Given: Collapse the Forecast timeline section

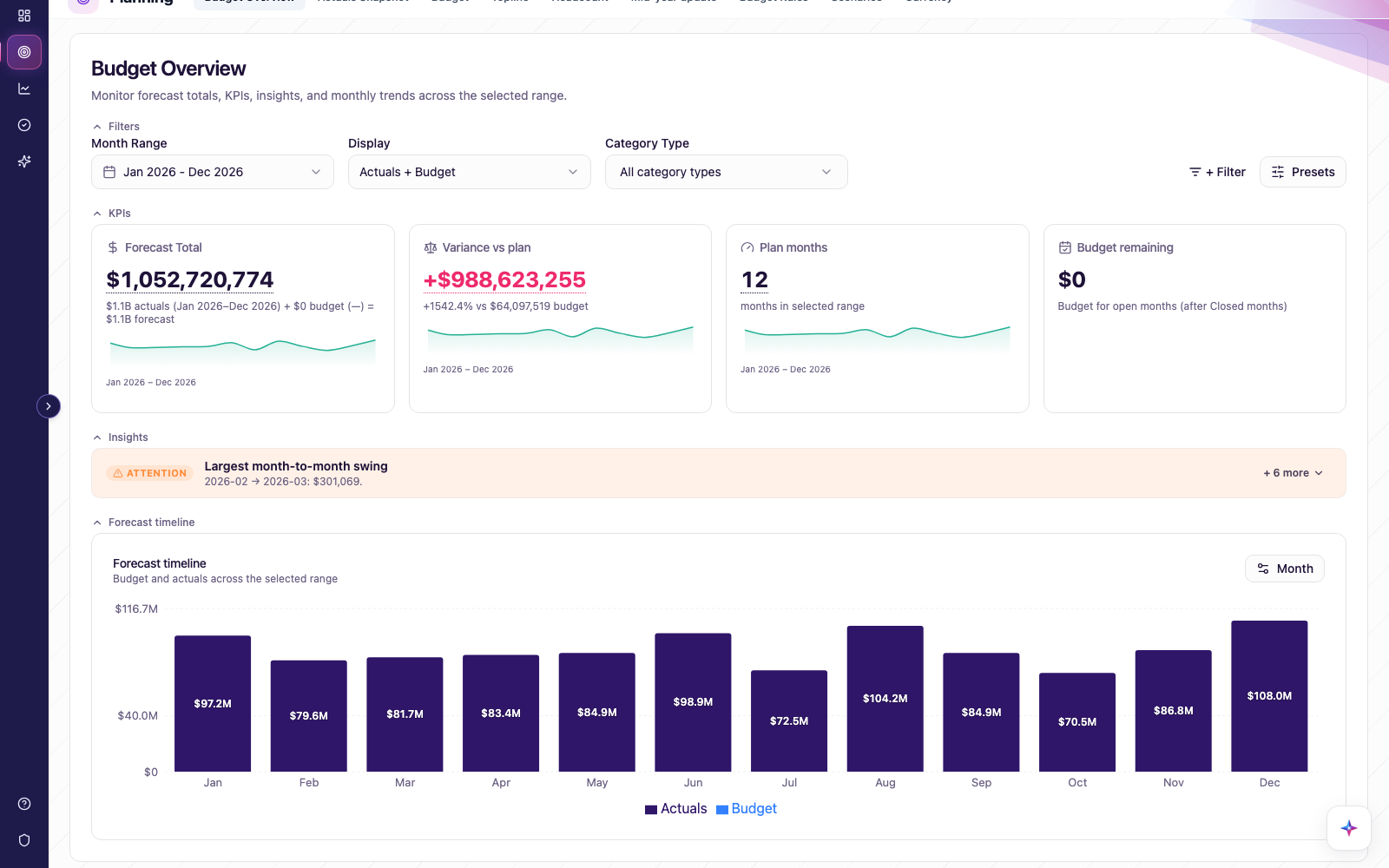Looking at the screenshot, I should [x=144, y=523].
